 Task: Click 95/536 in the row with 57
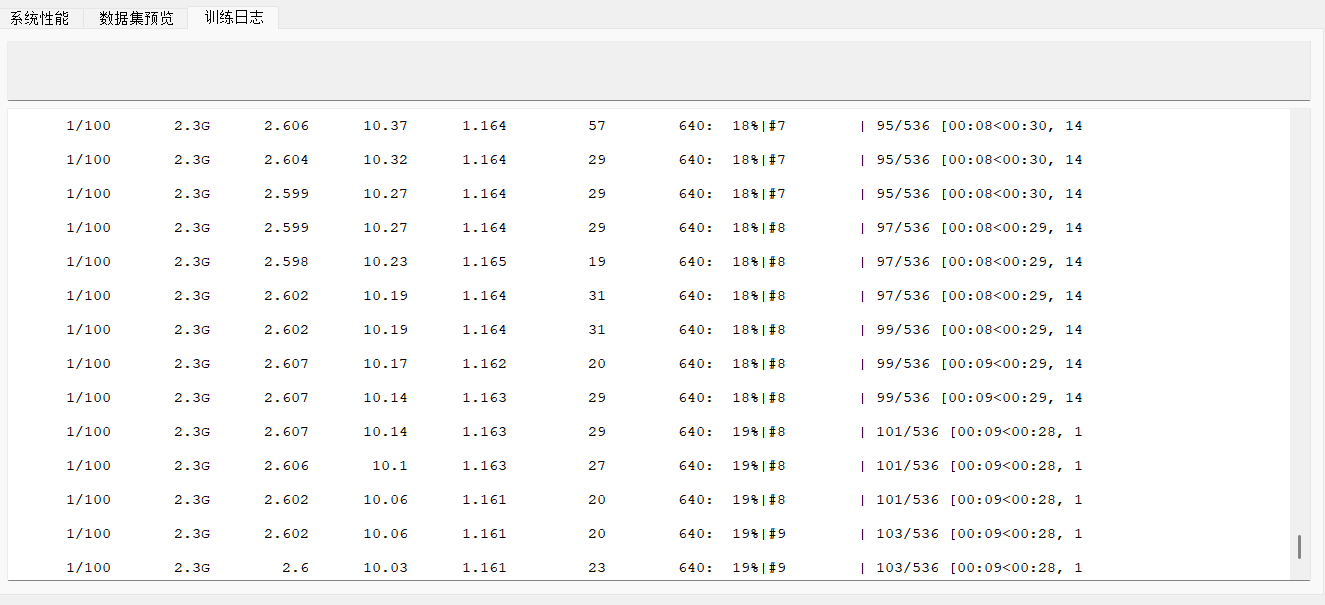tap(903, 126)
